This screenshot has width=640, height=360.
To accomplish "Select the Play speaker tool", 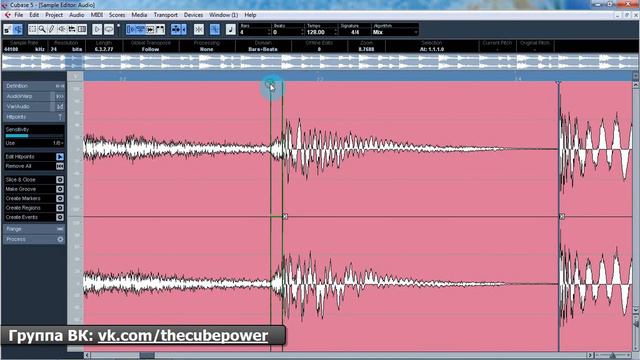I will coord(62,29).
